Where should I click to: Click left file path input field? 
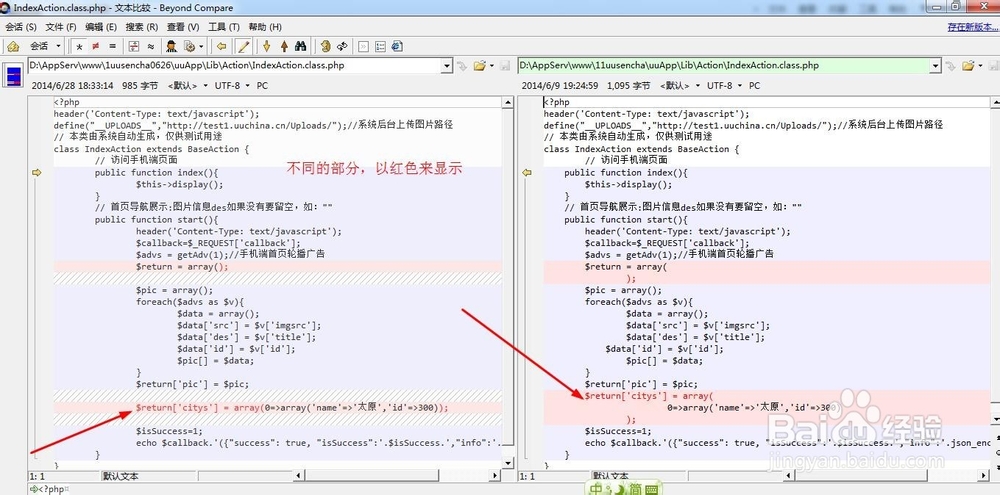coord(234,65)
